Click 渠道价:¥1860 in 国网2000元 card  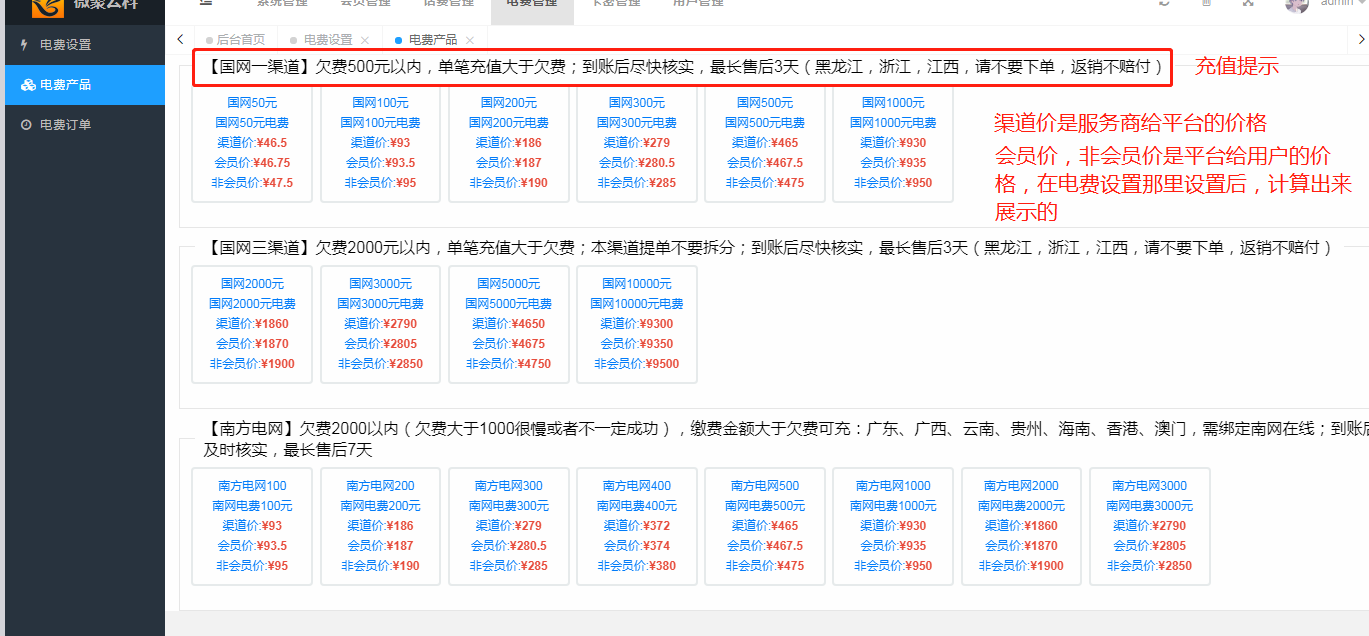click(252, 324)
